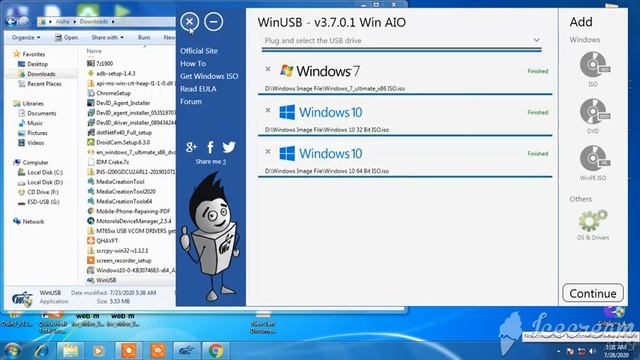Select the Windows 7 ISO entry
640x360 pixels.
click(405, 77)
